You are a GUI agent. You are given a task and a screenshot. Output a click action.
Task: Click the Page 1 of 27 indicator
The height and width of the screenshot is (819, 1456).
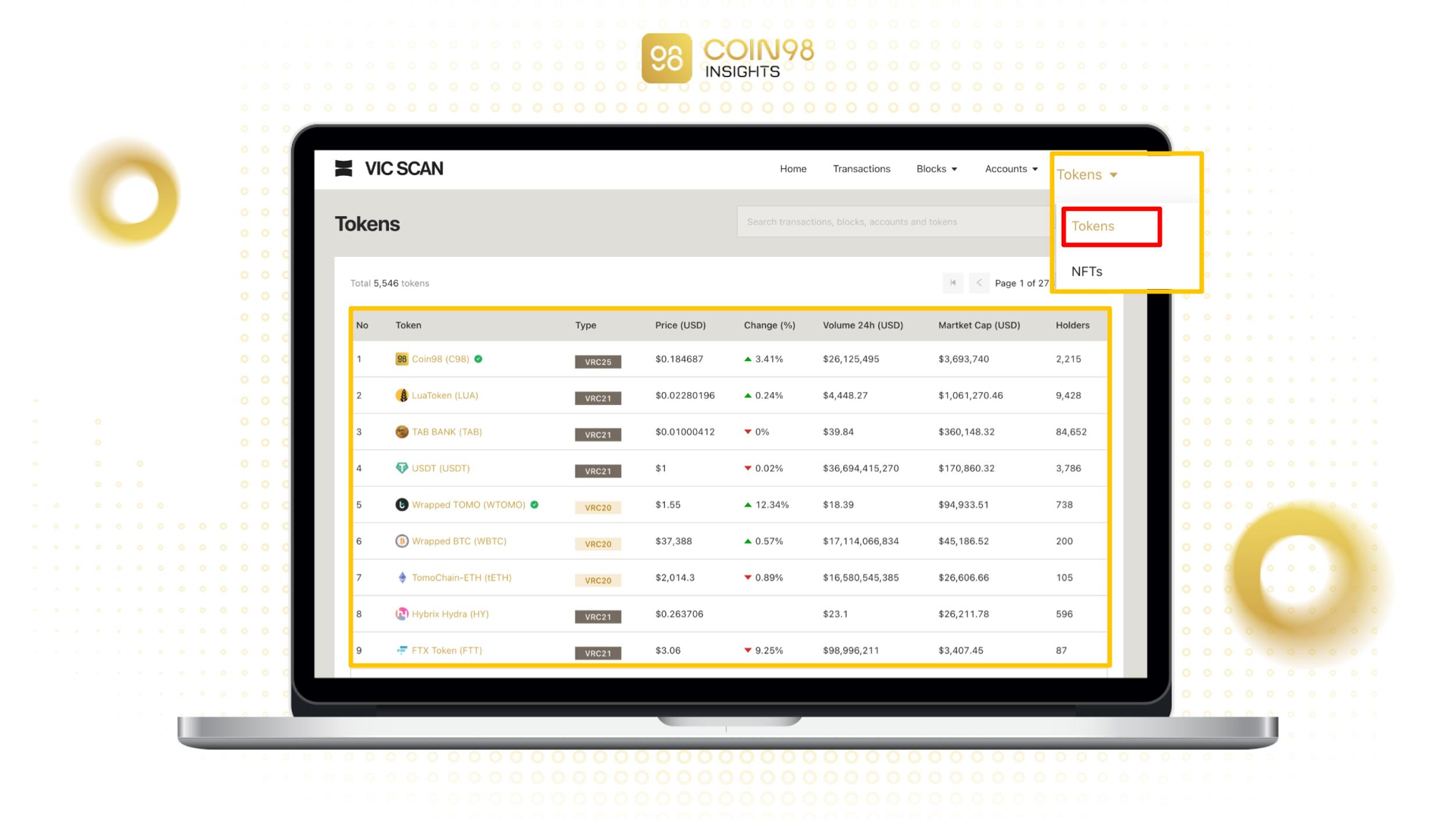[x=1021, y=284]
